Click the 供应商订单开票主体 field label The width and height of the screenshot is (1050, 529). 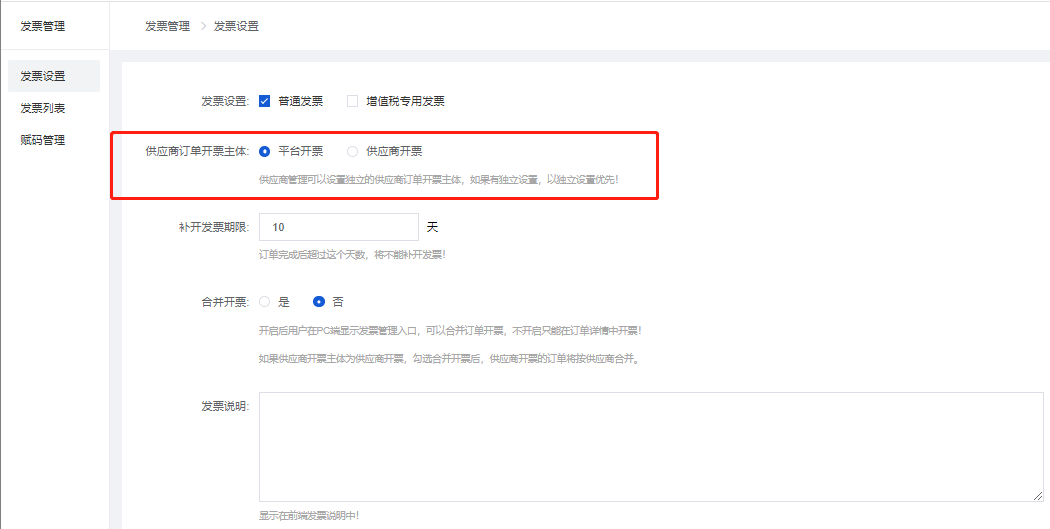pos(197,152)
